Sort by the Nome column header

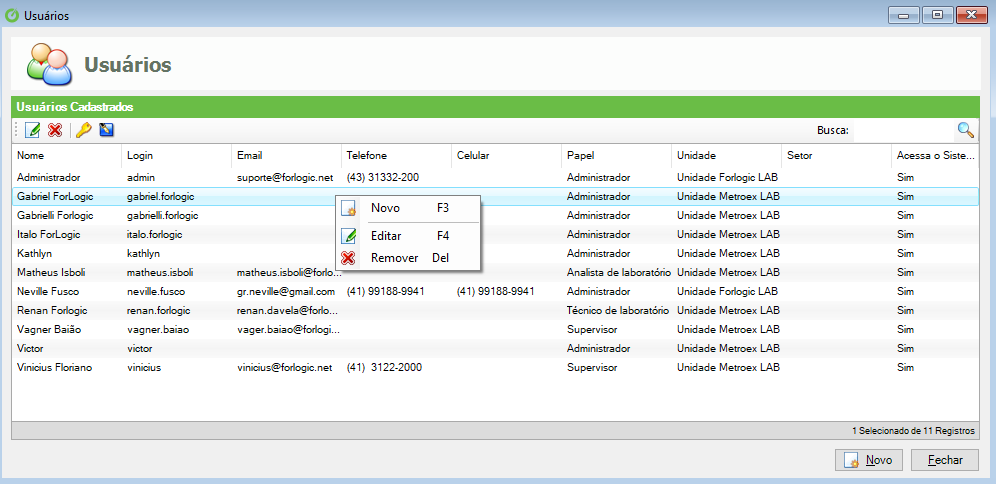coord(66,155)
